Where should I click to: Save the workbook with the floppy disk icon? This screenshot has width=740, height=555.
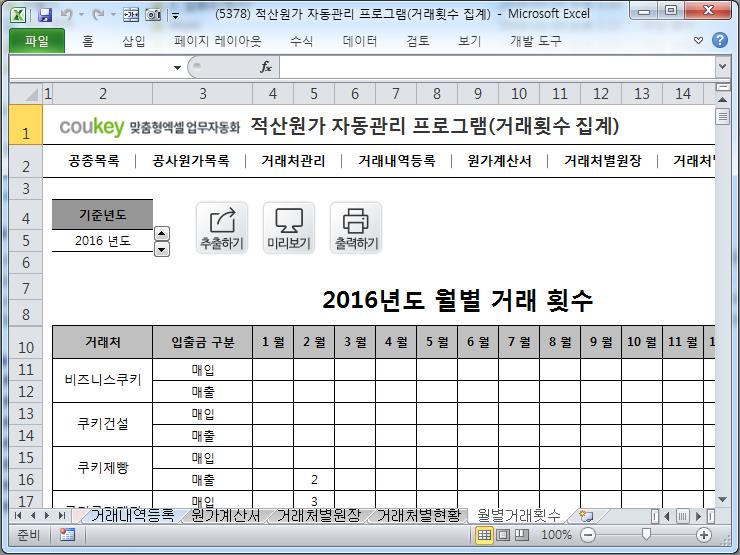(45, 15)
